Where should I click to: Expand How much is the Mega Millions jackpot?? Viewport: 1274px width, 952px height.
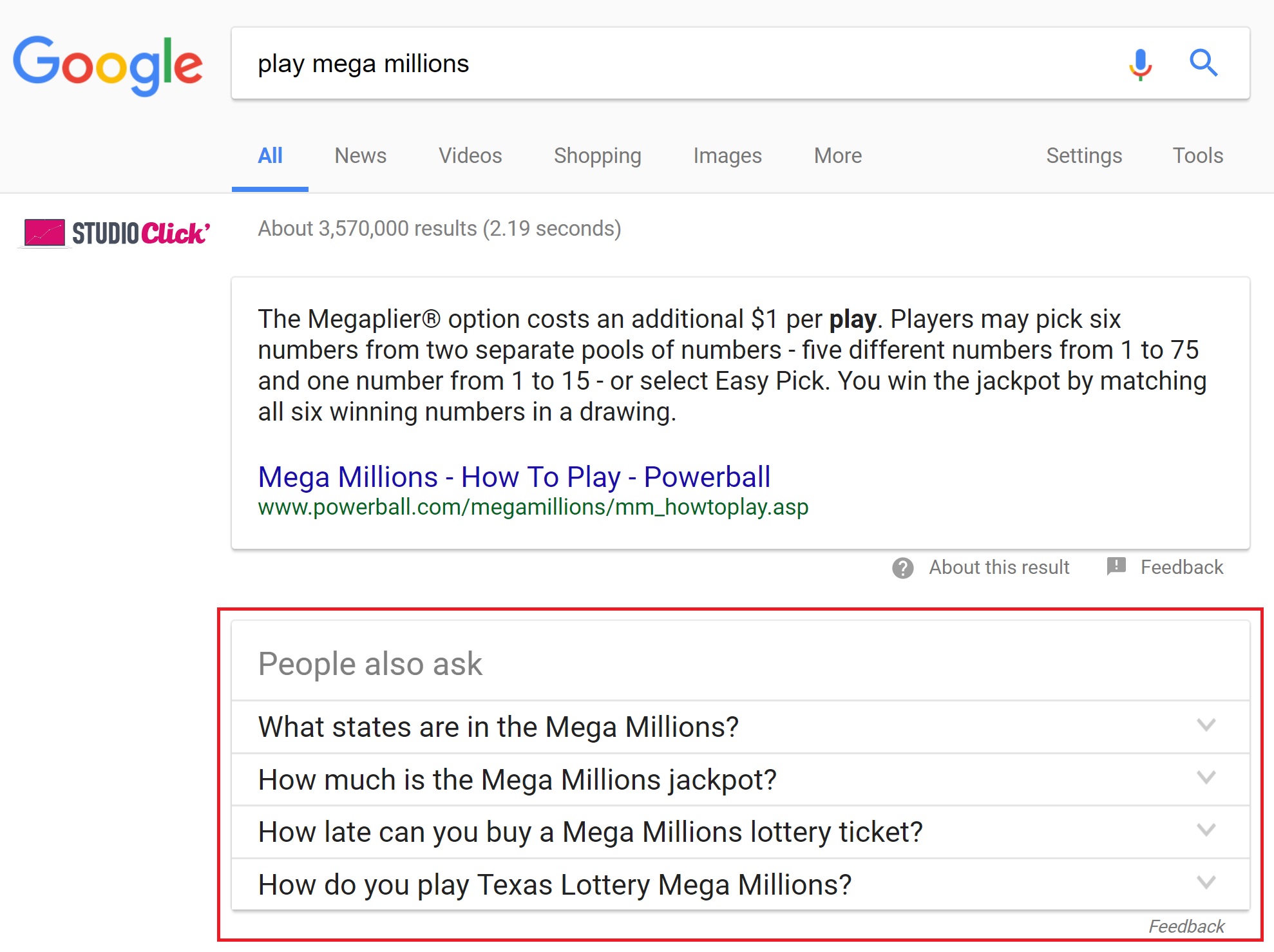[x=741, y=780]
